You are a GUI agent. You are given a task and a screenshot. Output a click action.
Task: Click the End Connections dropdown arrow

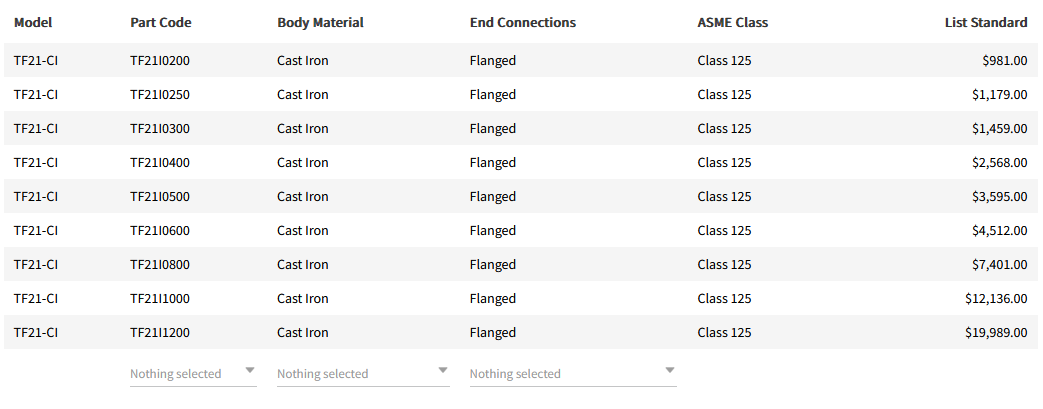pyautogui.click(x=670, y=370)
